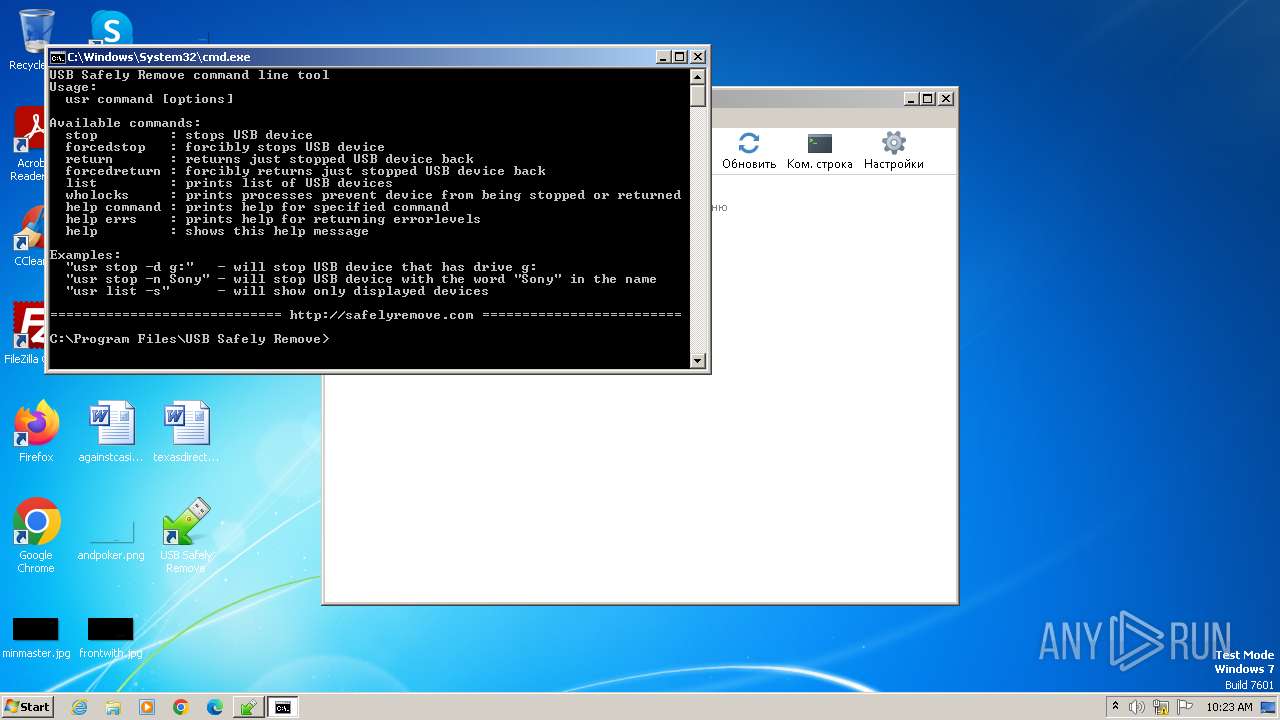1280x720 pixels.
Task: Open texasdirect Word document on desktop
Action: (x=186, y=432)
